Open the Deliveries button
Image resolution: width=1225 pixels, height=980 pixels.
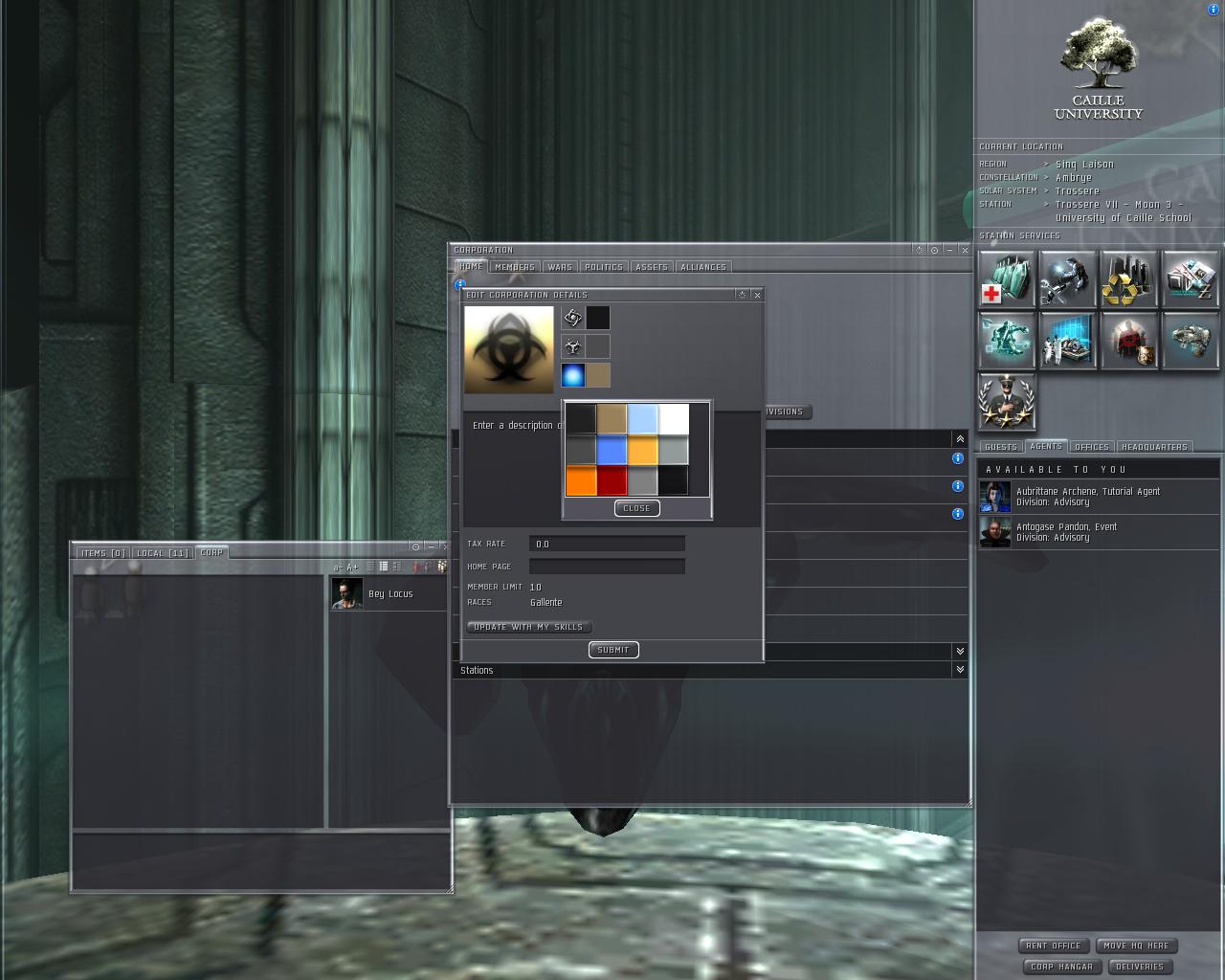pos(1140,967)
